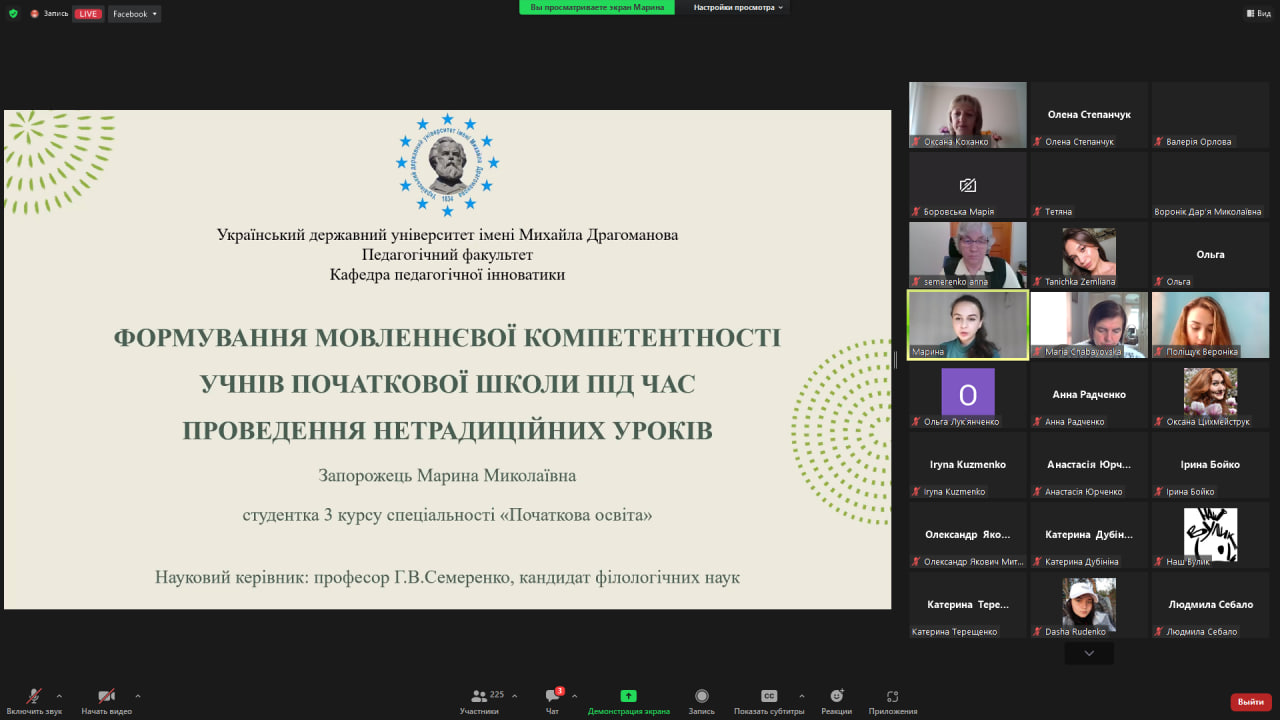Start video with the Начать видео camera icon

click(x=106, y=695)
